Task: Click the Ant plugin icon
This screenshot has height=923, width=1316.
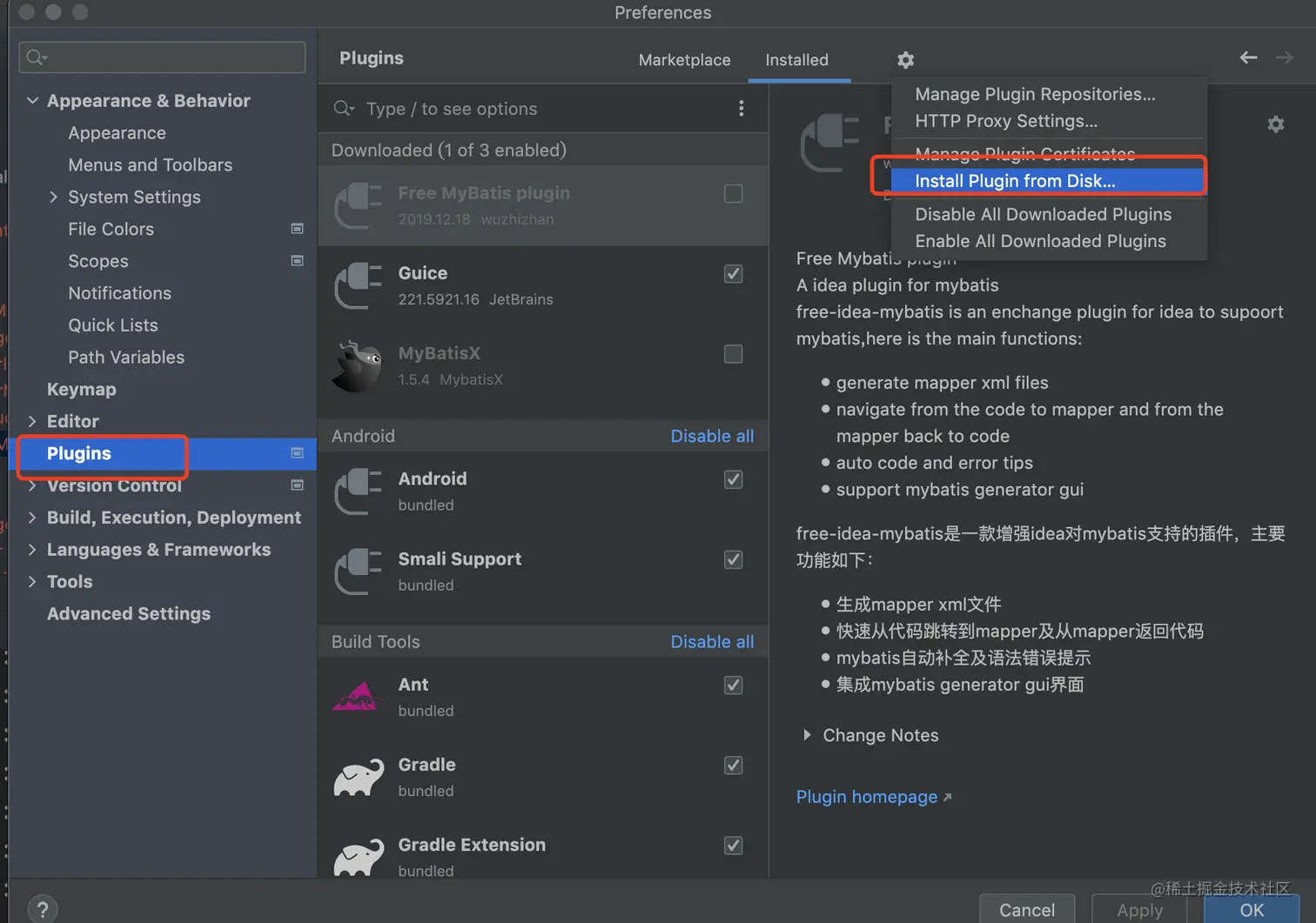Action: pyautogui.click(x=358, y=697)
